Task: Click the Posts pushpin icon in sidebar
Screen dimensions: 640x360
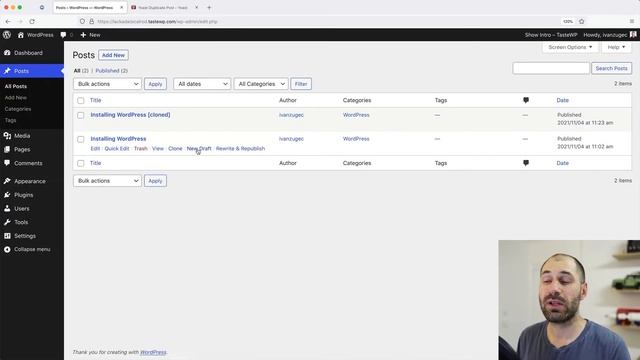Action: [x=7, y=71]
